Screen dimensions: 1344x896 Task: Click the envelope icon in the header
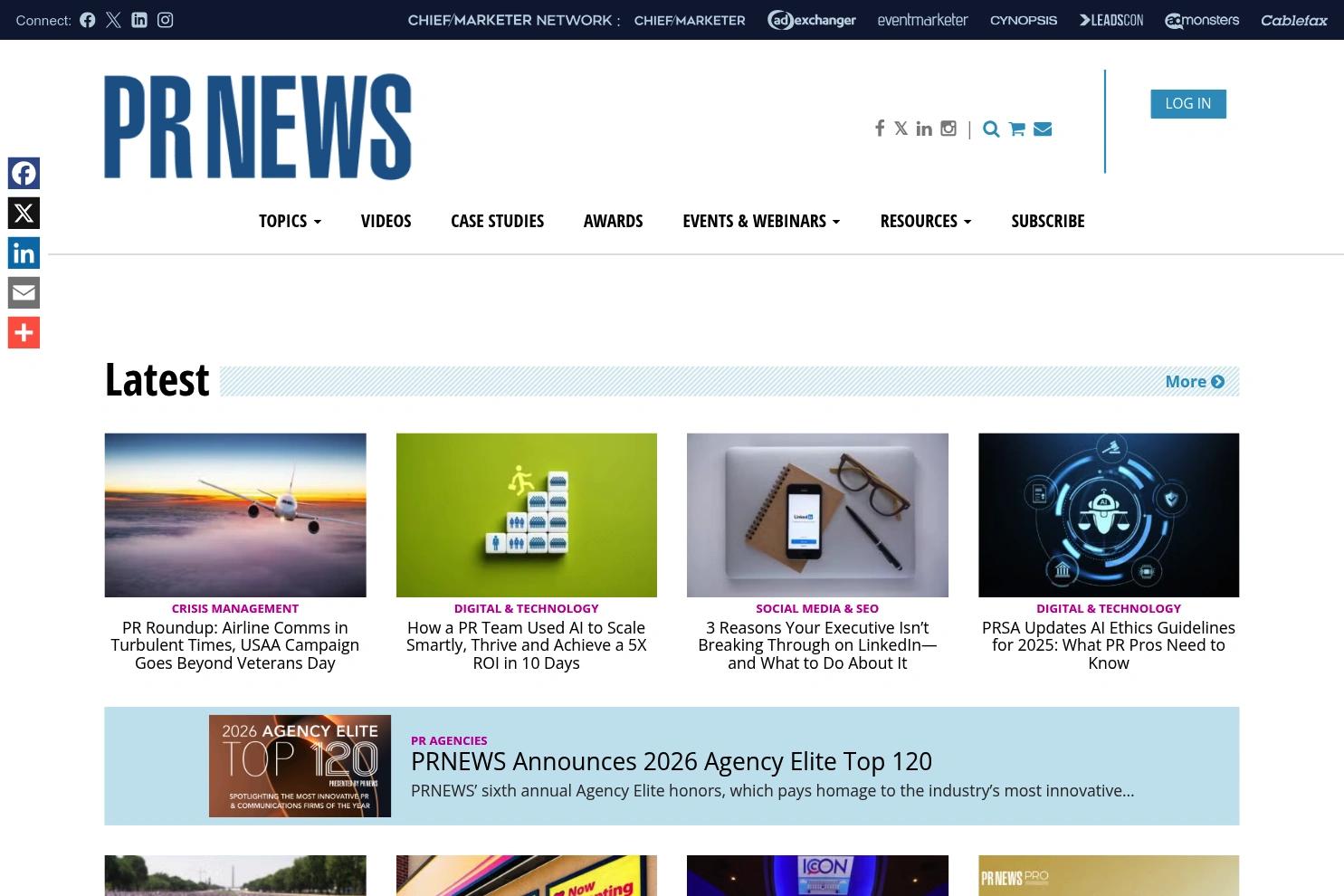tap(1043, 129)
